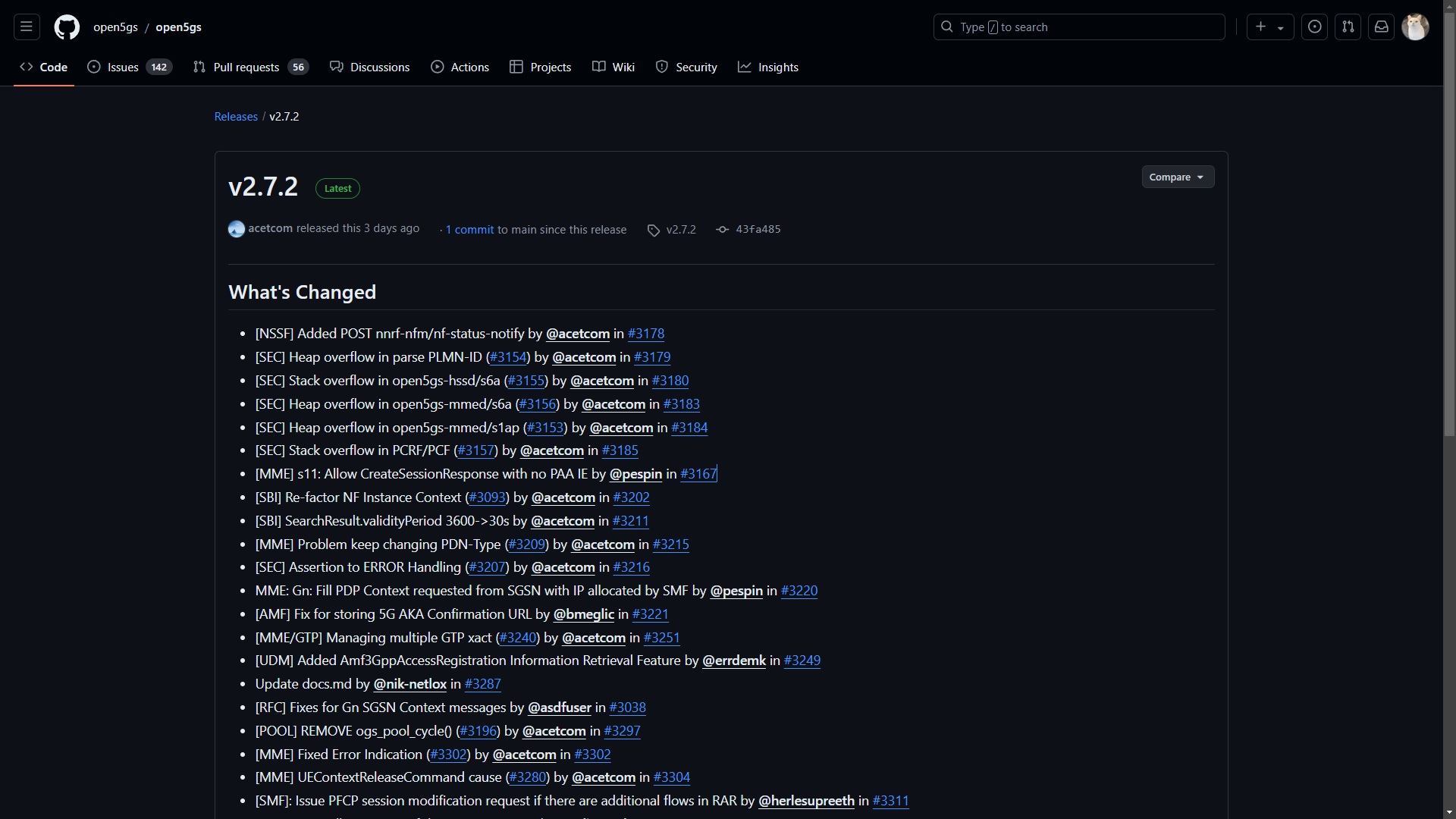This screenshot has width=1456, height=819.
Task: Click the v2.7.2 tag icon
Action: tap(654, 230)
